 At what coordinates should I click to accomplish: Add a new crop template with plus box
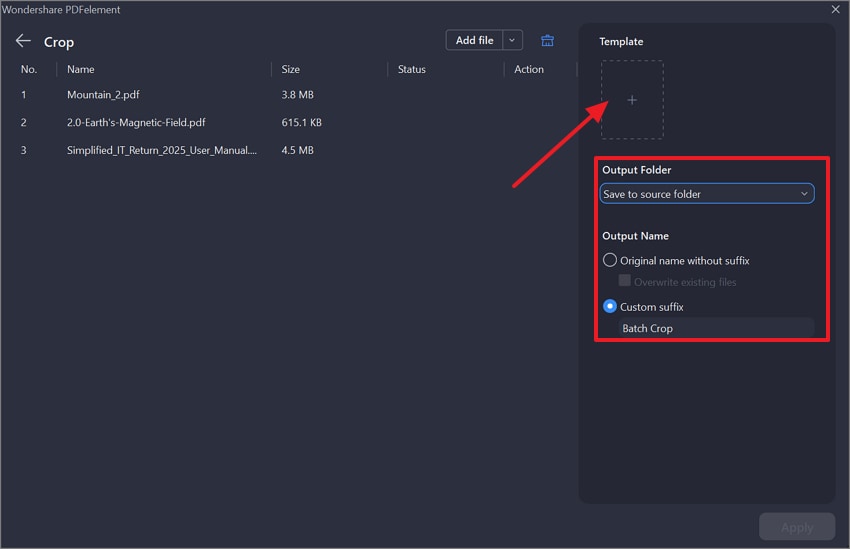click(632, 100)
